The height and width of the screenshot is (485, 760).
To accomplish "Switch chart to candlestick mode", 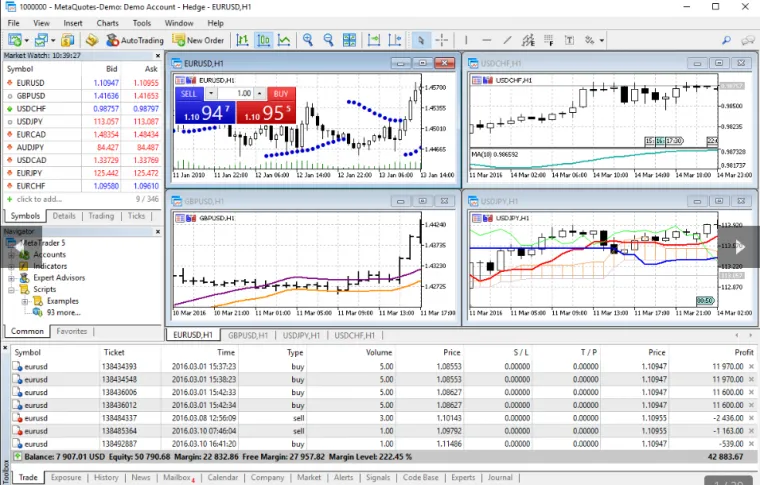I will point(263,40).
